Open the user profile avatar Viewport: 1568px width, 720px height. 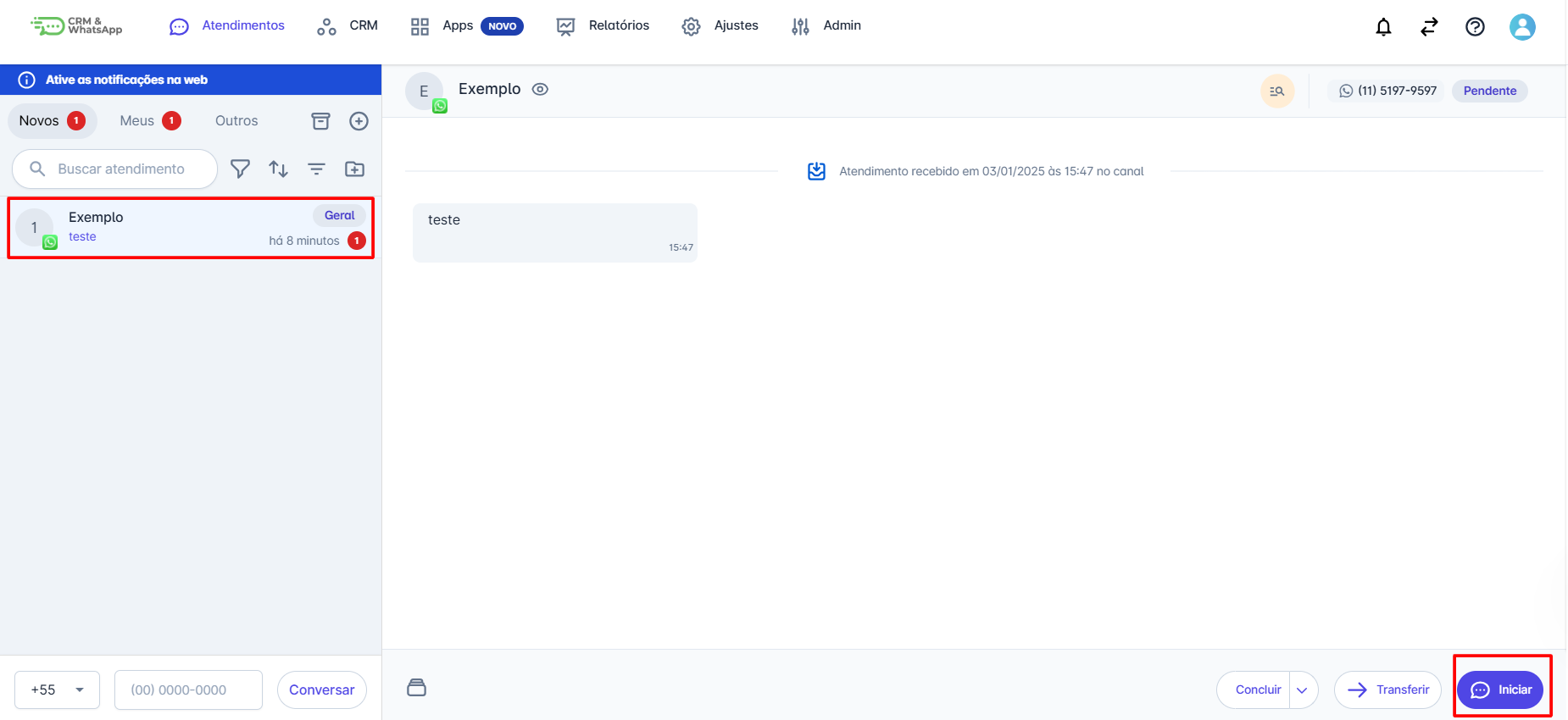pyautogui.click(x=1522, y=27)
